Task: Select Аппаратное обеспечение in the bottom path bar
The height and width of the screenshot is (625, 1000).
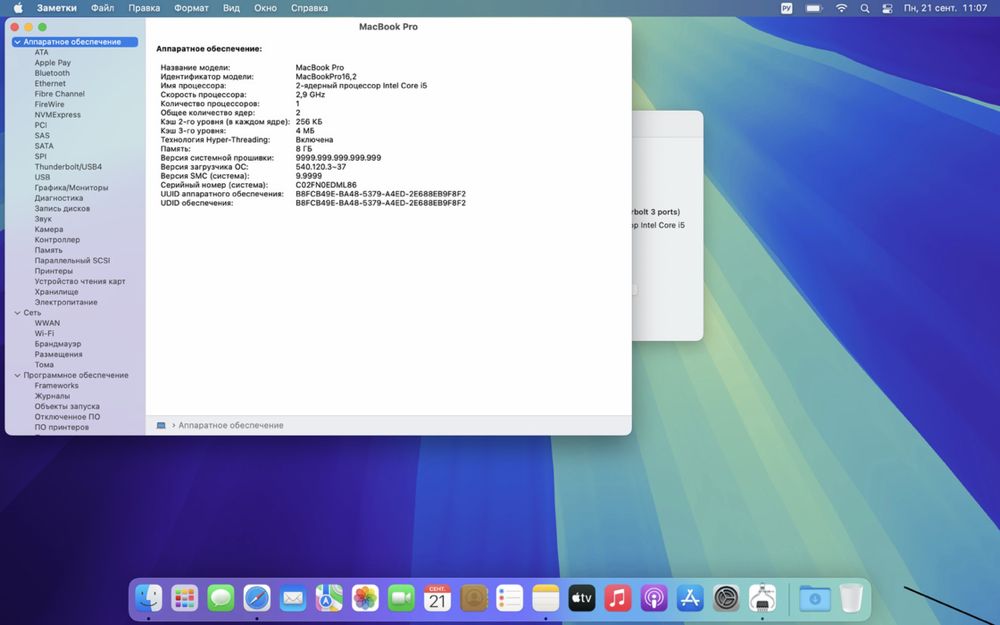Action: click(231, 425)
